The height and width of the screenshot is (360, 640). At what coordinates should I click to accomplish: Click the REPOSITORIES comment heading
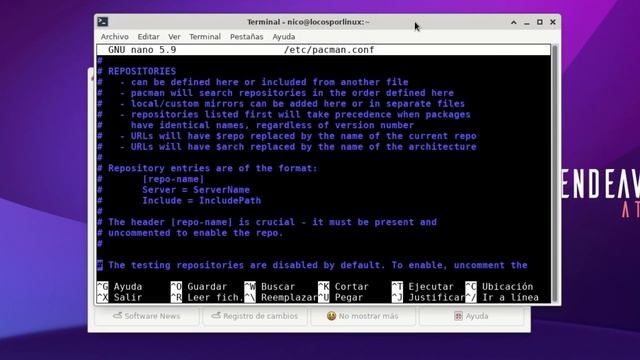[x=142, y=71]
